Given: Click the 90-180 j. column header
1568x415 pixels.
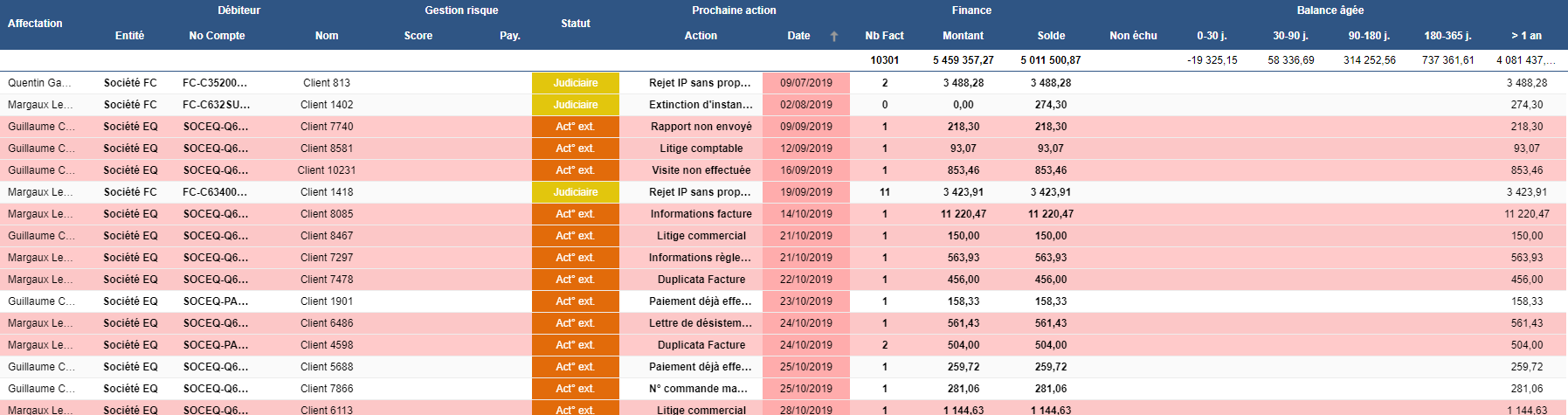Looking at the screenshot, I should tap(1369, 36).
